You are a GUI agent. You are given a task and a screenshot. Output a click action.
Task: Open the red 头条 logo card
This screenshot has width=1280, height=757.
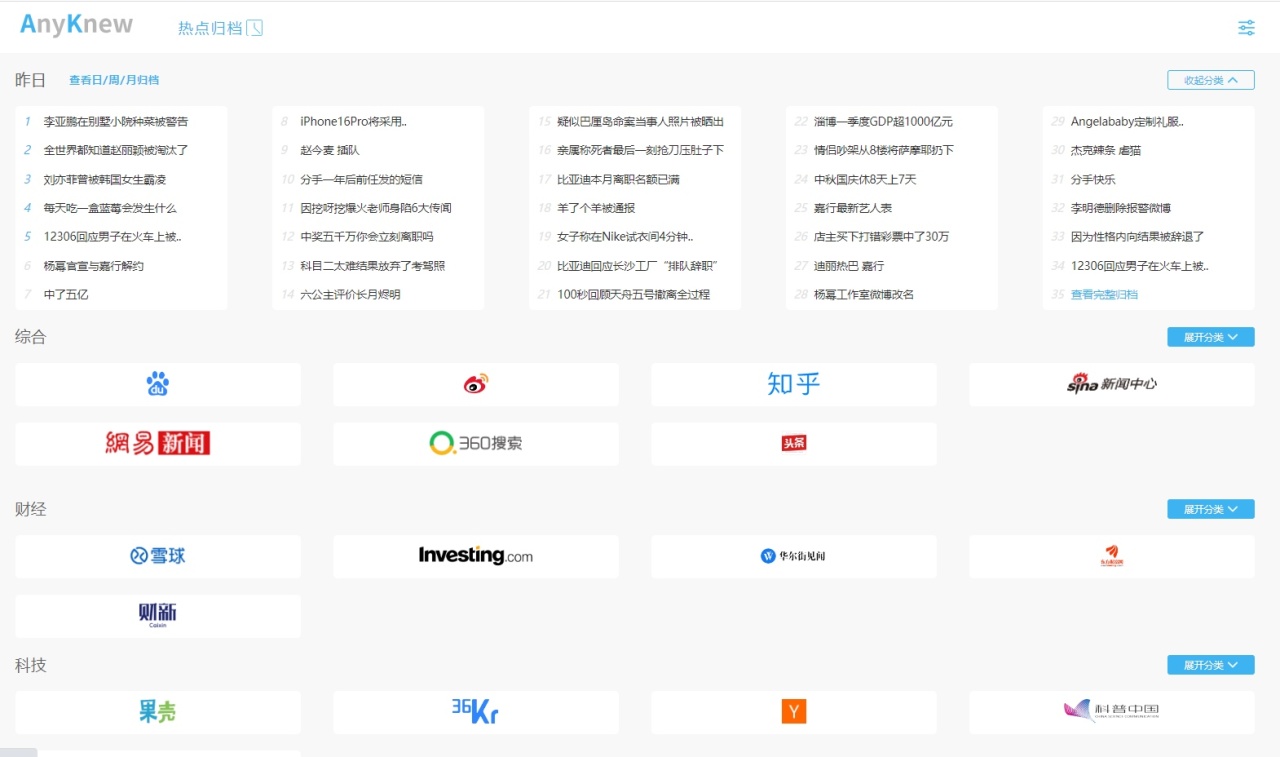(794, 443)
